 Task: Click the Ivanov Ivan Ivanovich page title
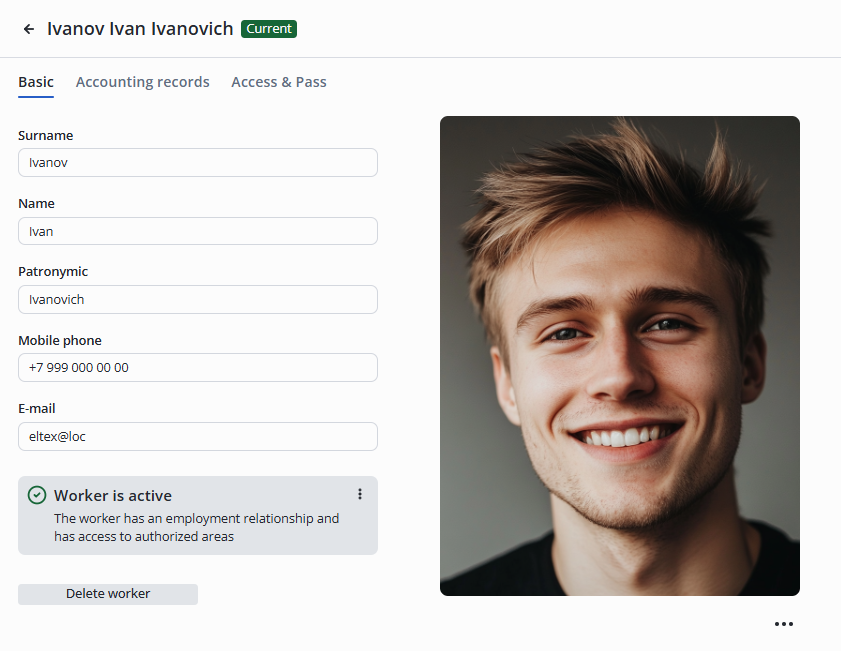[140, 29]
